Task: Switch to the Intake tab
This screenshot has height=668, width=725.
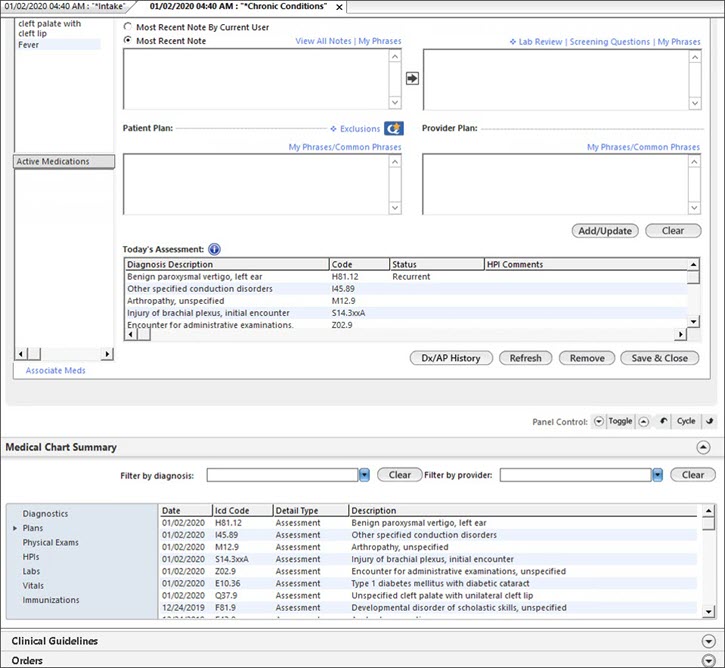Action: pos(65,6)
